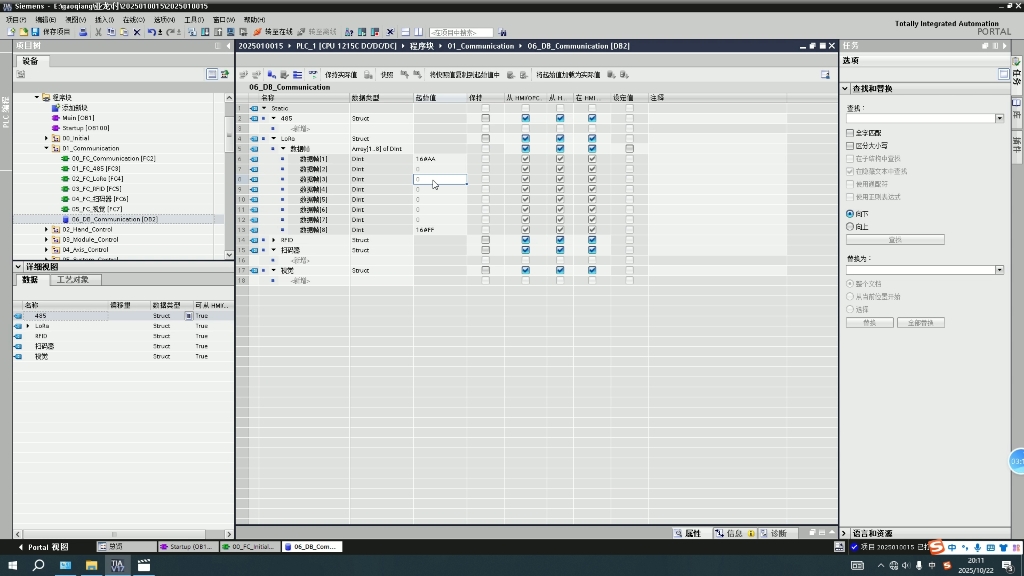Click the Portal 视图 button

coord(44,547)
